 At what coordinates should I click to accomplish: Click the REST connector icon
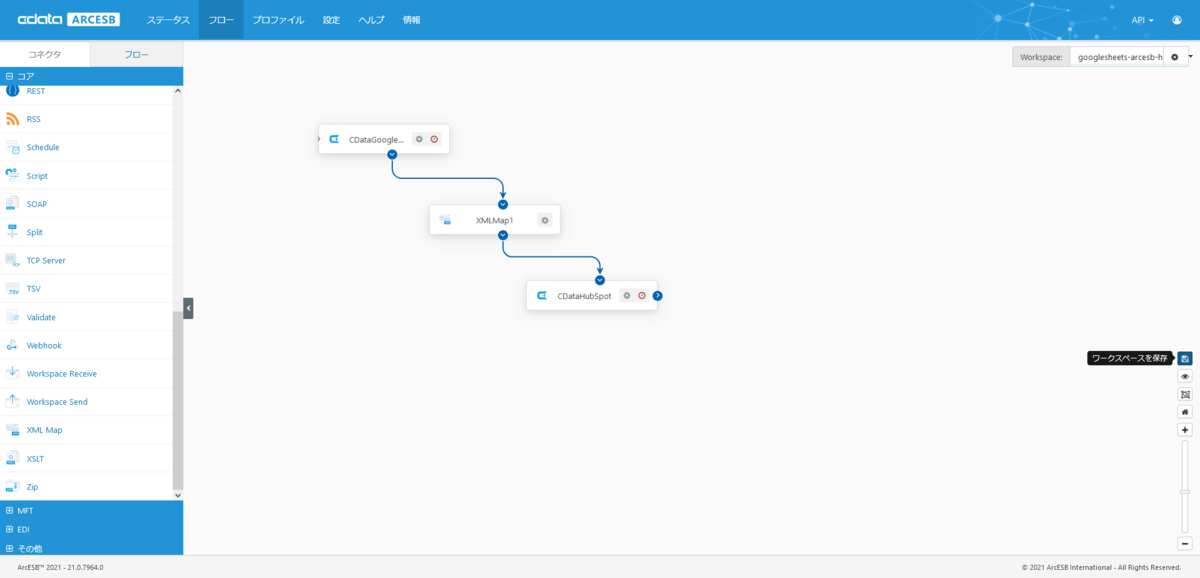point(13,91)
